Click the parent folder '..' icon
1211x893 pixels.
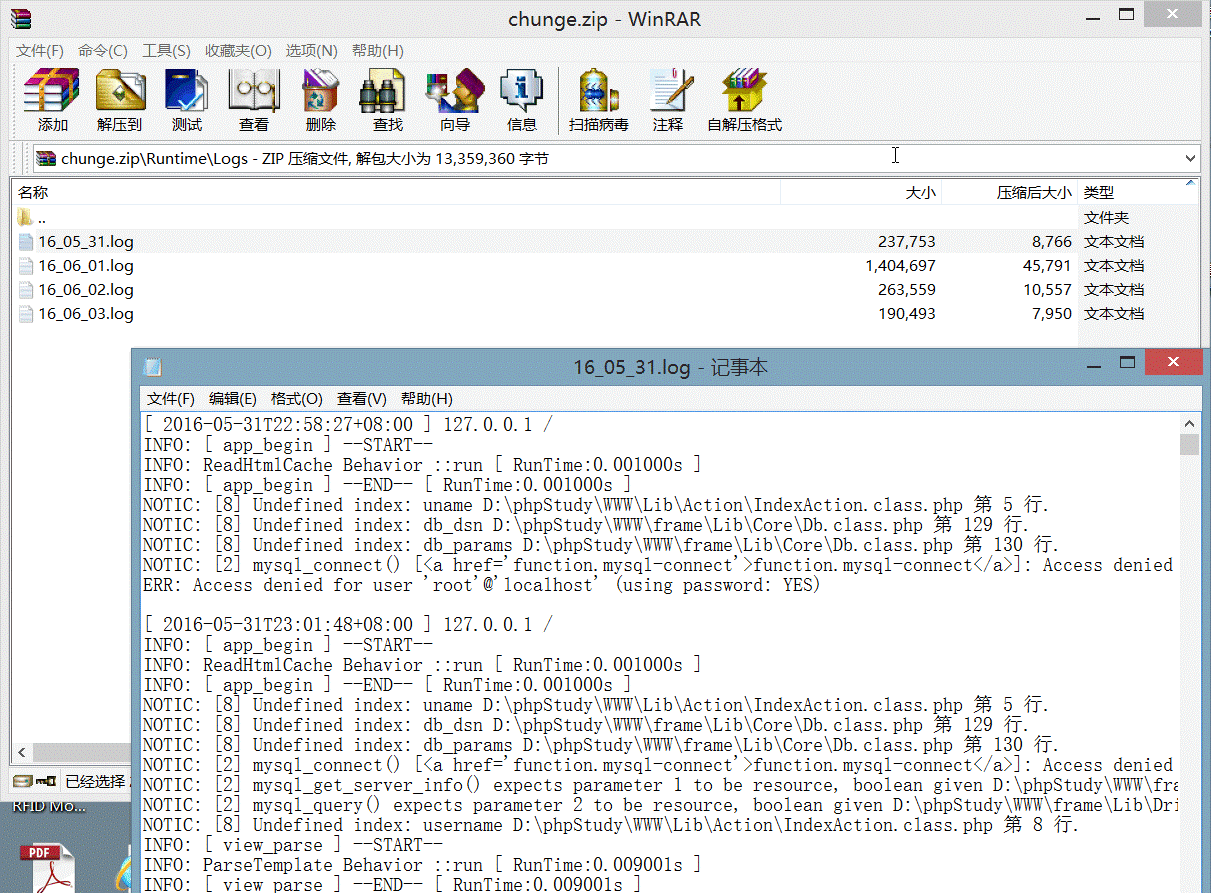pos(26,217)
